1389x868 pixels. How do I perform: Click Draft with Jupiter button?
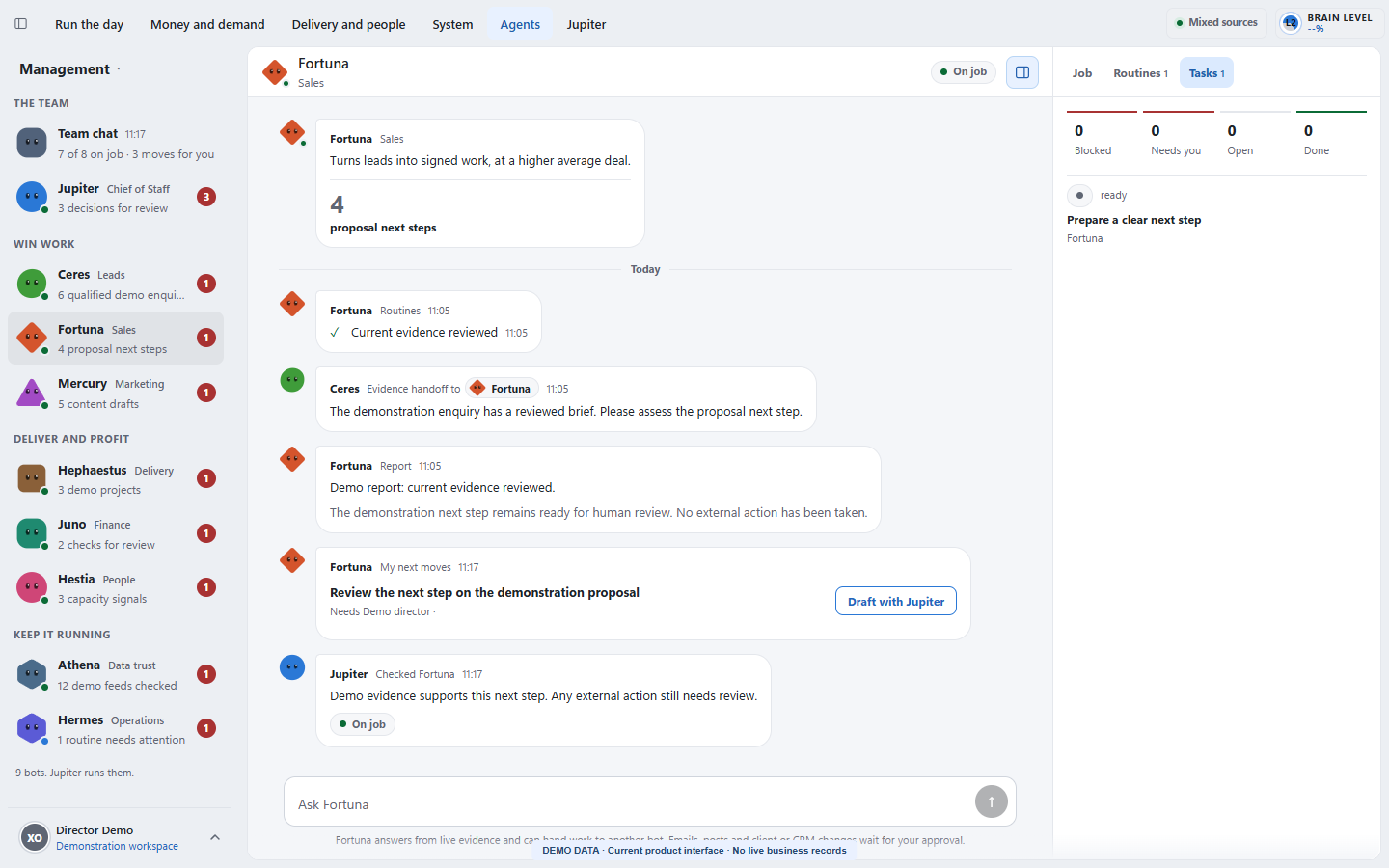pyautogui.click(x=896, y=601)
